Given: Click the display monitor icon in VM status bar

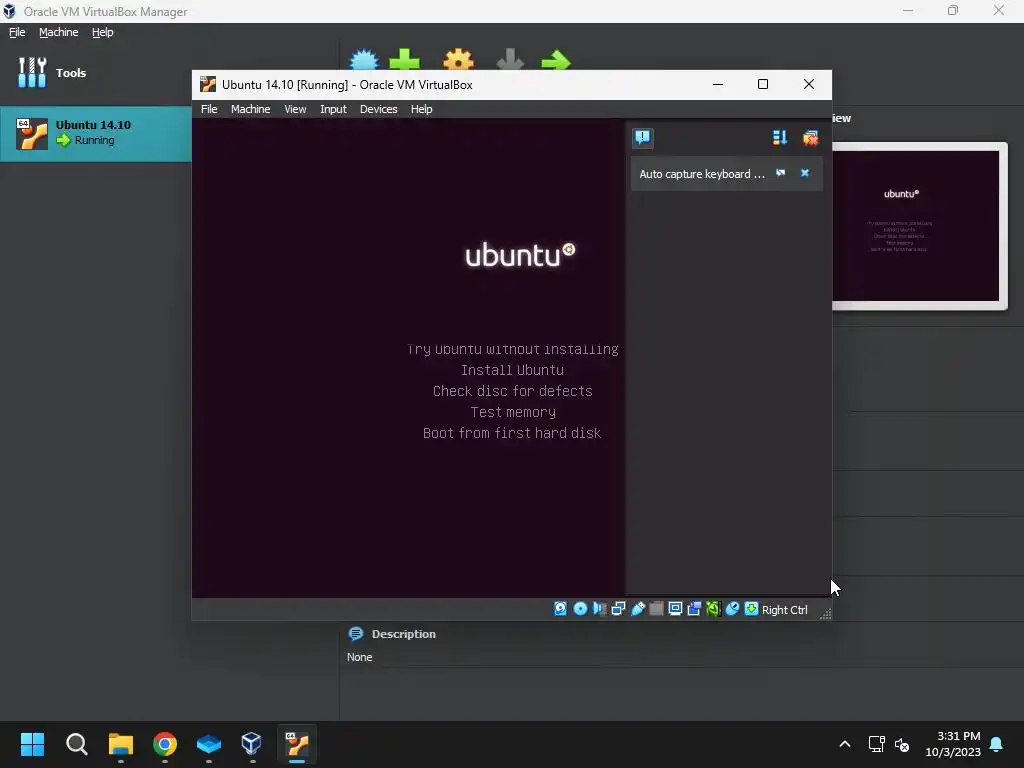Looking at the screenshot, I should pos(675,609).
